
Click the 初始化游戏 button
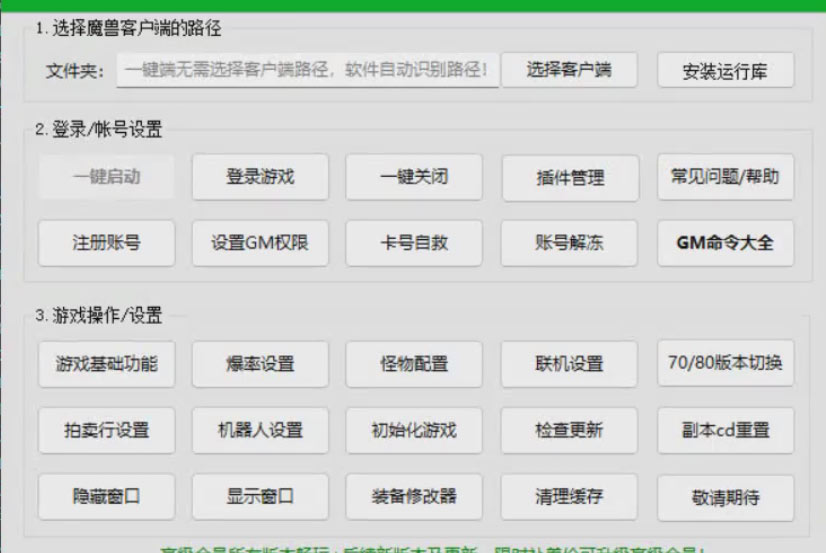414,430
